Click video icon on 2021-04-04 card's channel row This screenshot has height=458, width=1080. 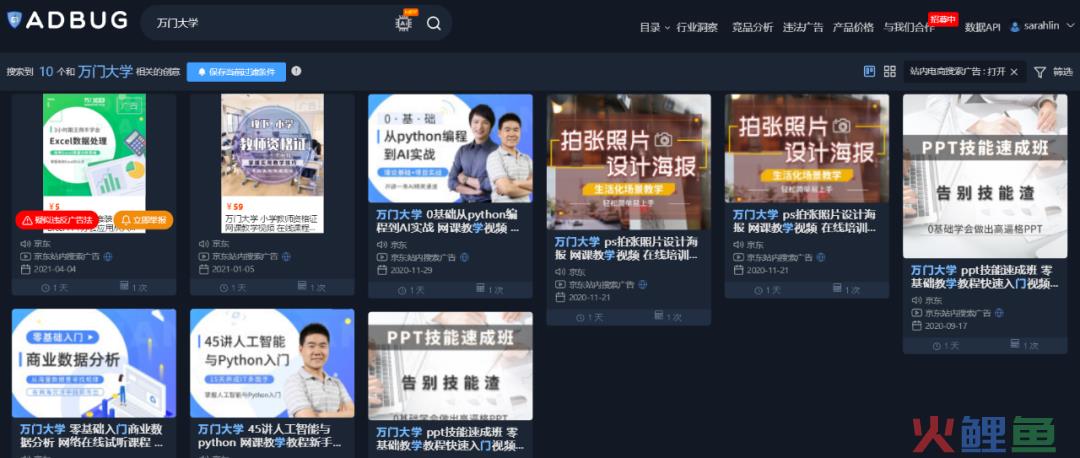(25, 256)
